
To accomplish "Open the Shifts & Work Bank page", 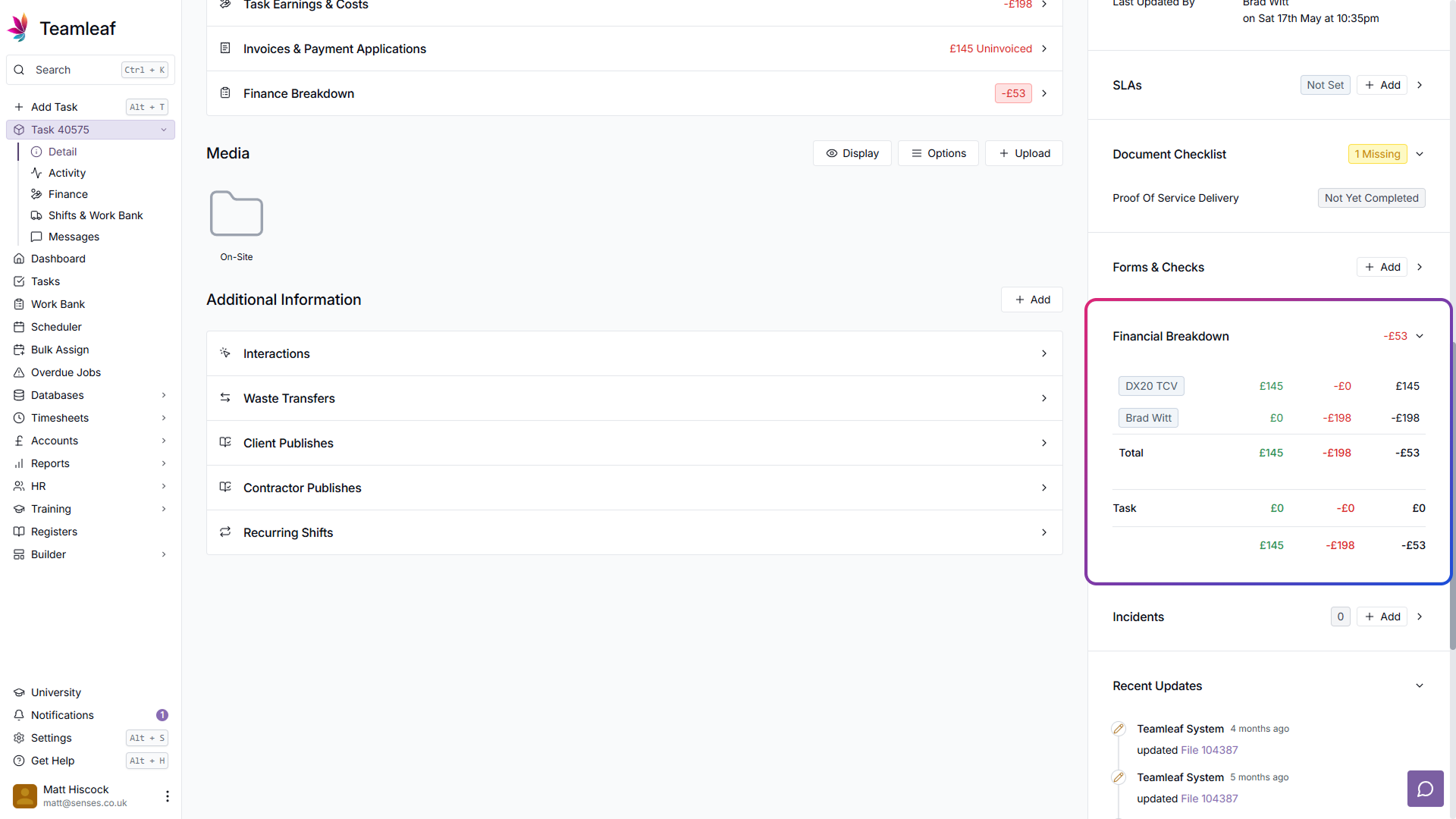I will click(x=95, y=215).
